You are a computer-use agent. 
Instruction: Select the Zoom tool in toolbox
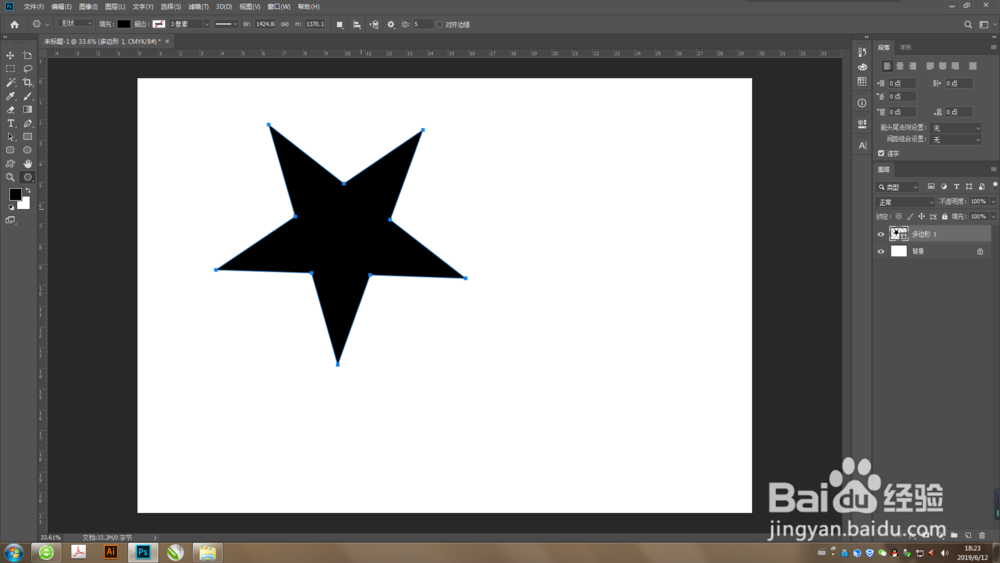[x=10, y=177]
